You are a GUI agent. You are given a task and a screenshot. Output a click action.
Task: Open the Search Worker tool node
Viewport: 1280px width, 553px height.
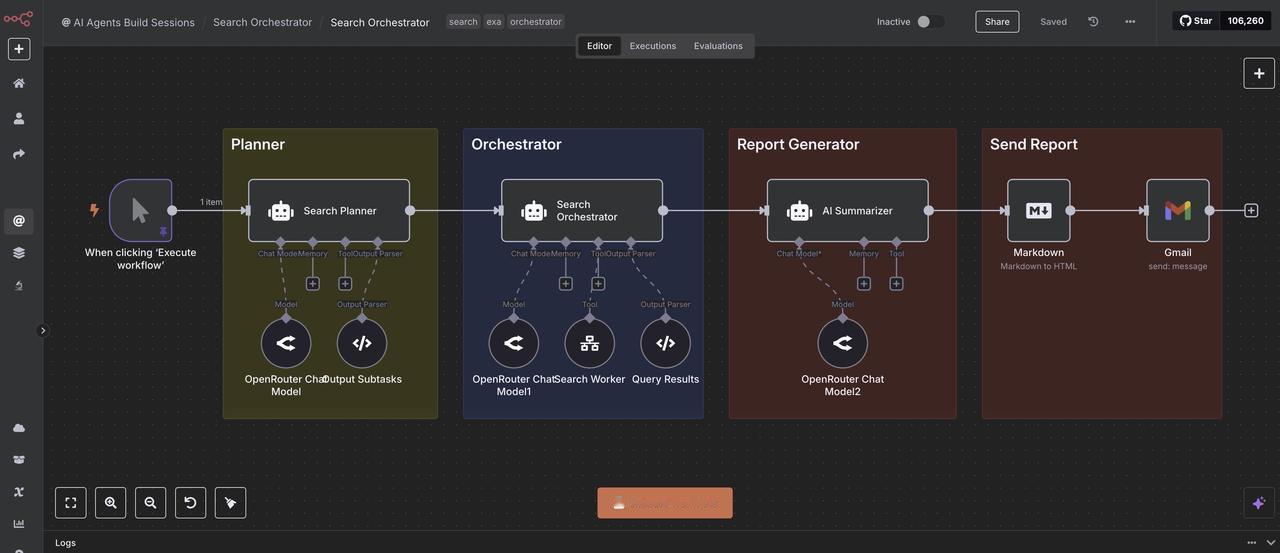(x=589, y=343)
